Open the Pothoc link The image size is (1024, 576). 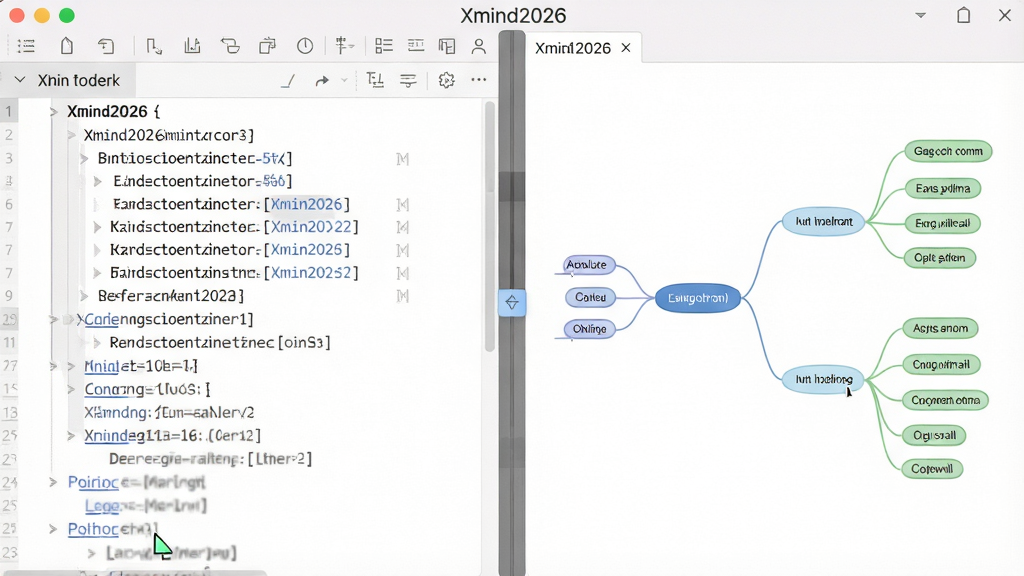(92, 529)
